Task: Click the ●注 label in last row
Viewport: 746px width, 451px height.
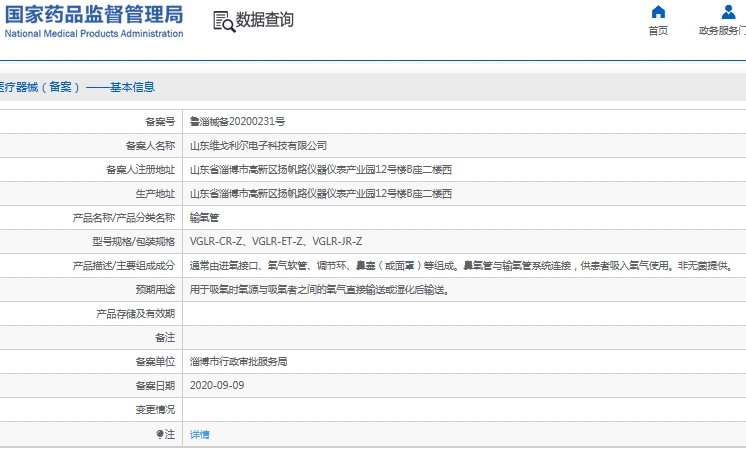Action: pos(166,434)
